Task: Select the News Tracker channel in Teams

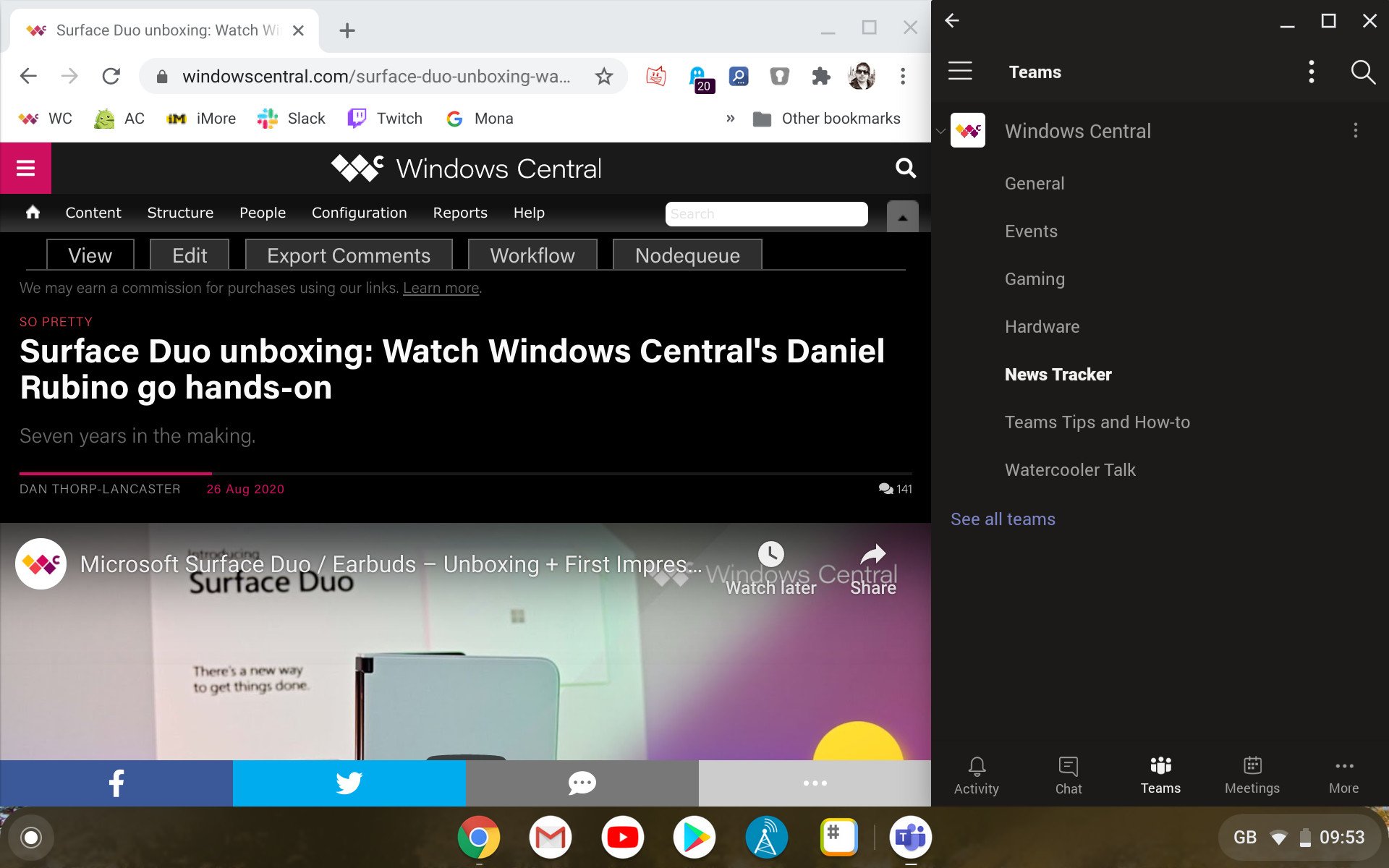Action: [1058, 373]
